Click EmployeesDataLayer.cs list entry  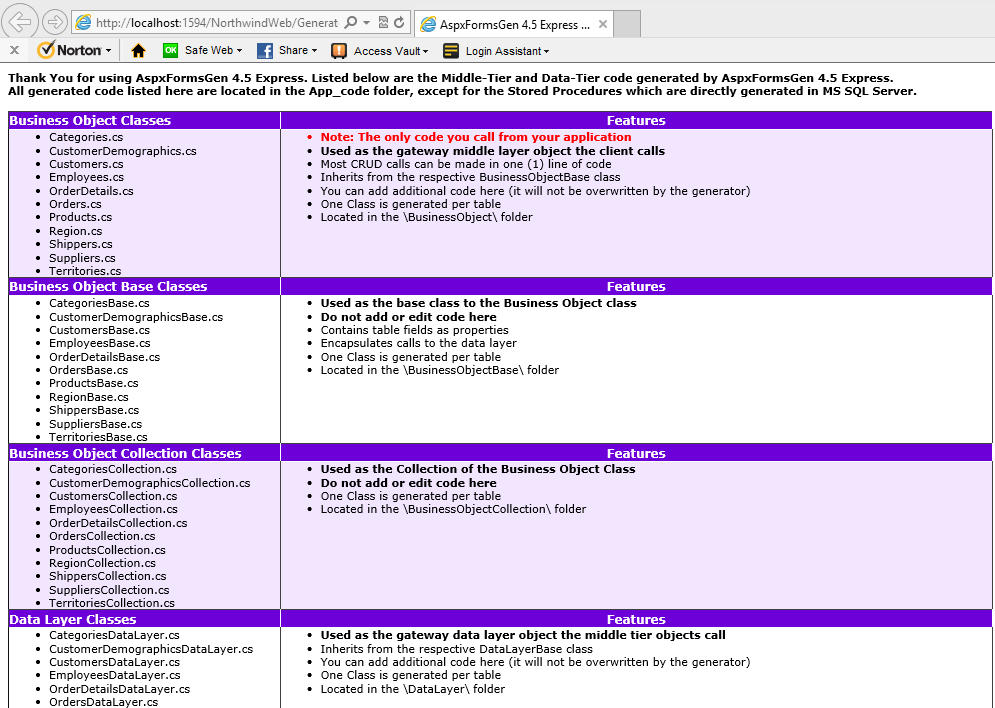(115, 676)
